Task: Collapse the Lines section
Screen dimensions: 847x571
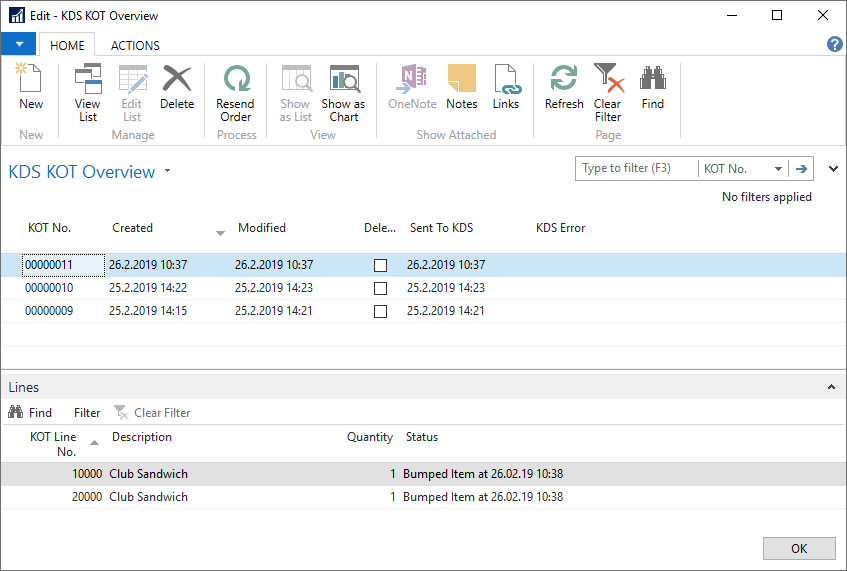Action: (x=830, y=387)
